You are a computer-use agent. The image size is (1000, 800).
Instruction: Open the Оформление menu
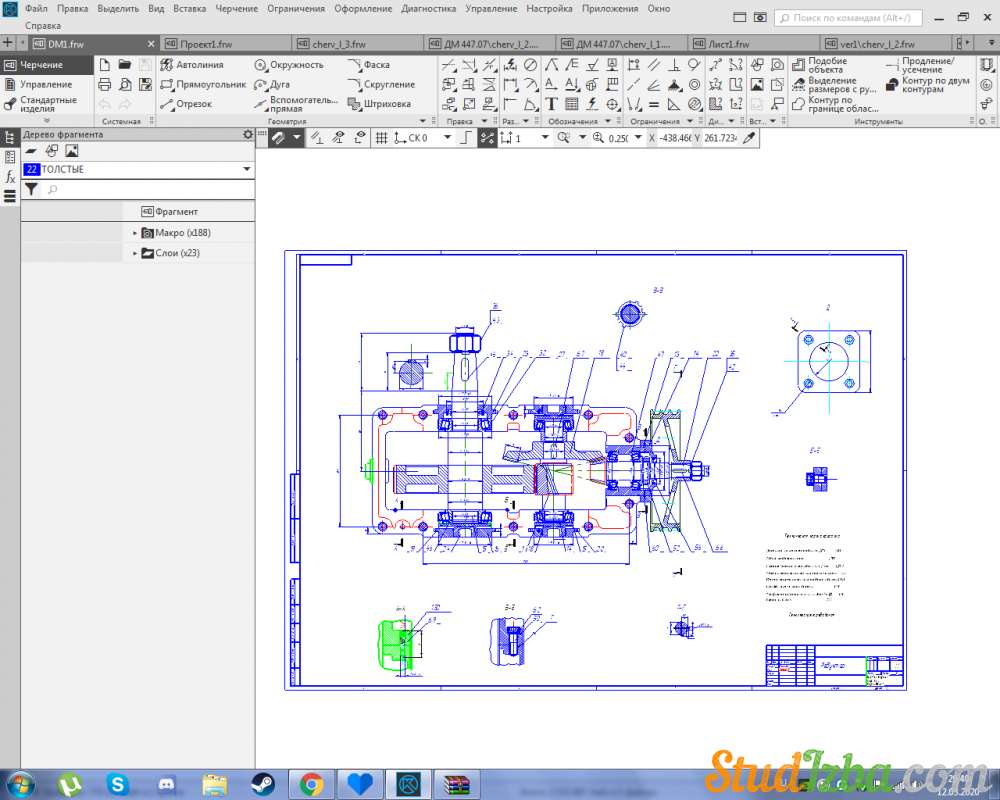(363, 8)
